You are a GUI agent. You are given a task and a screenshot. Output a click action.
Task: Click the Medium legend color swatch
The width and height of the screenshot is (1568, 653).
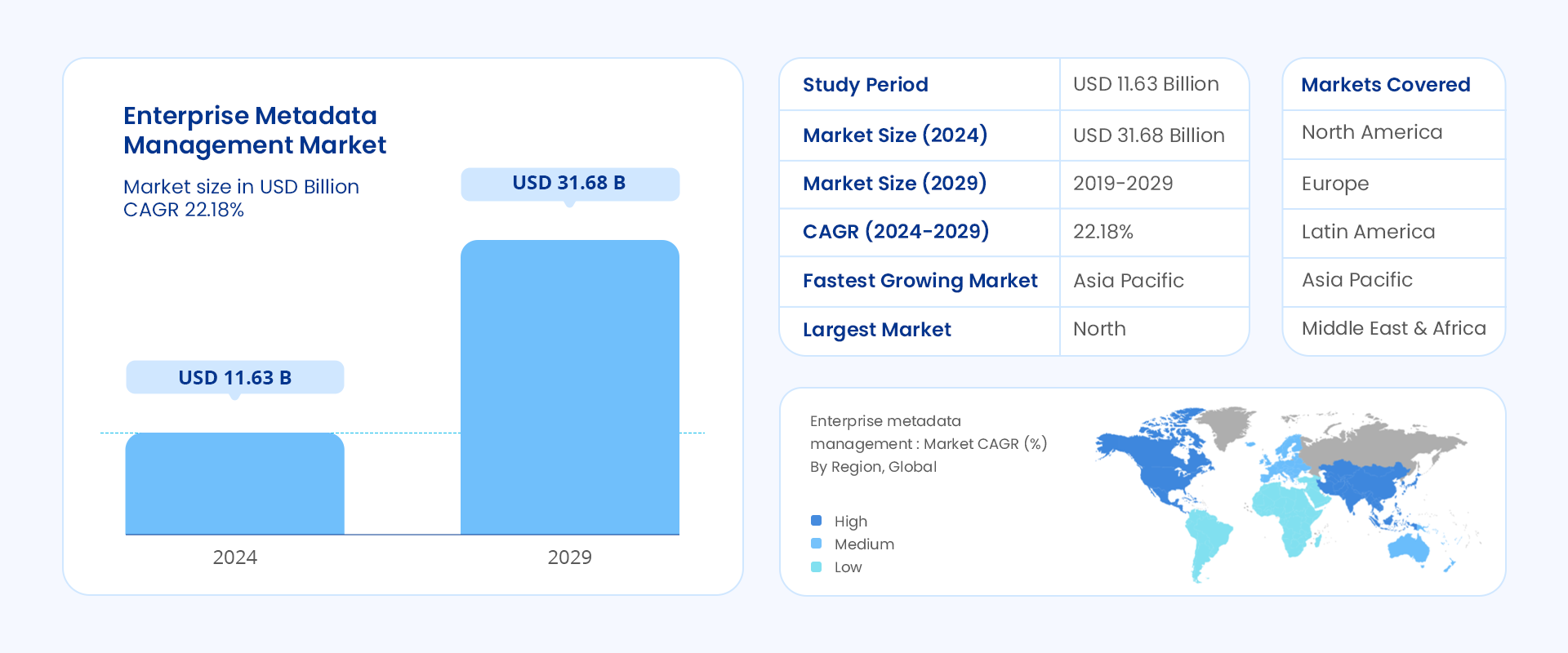[816, 544]
